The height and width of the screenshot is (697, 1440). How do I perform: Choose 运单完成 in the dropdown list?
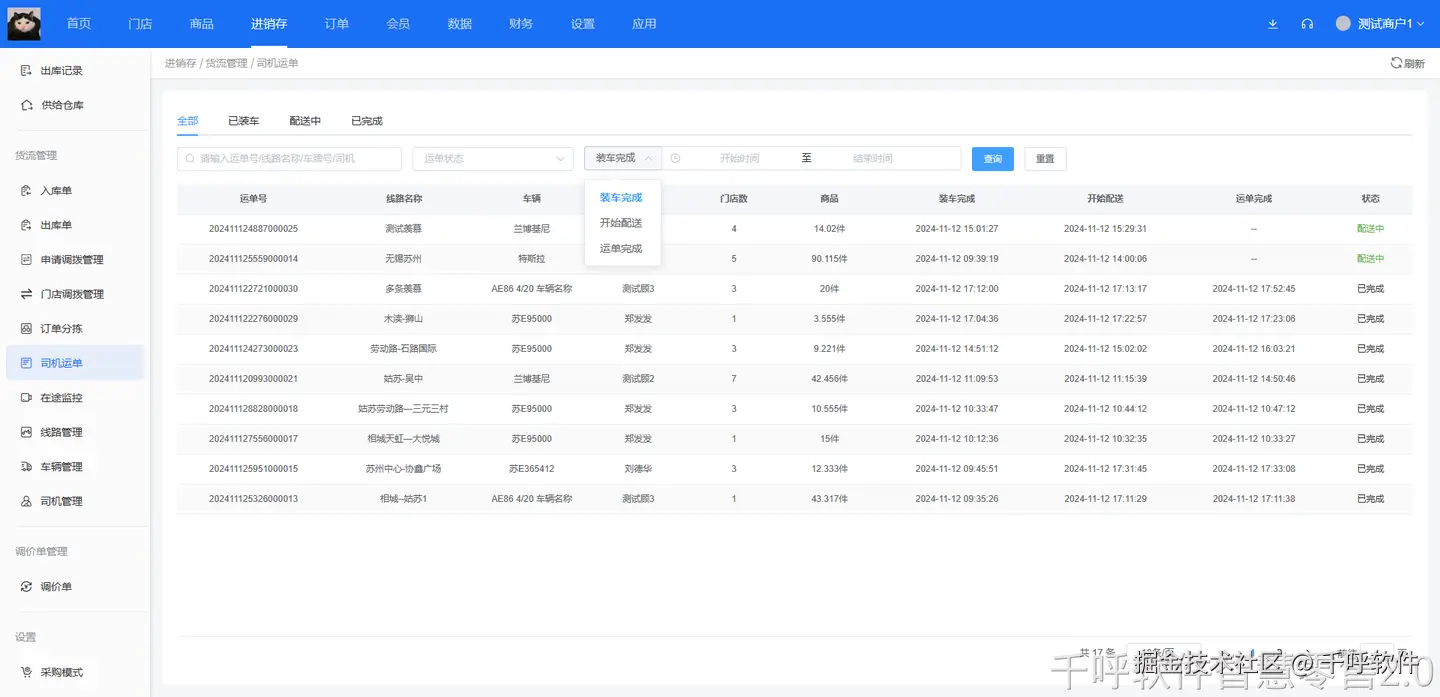coord(621,248)
